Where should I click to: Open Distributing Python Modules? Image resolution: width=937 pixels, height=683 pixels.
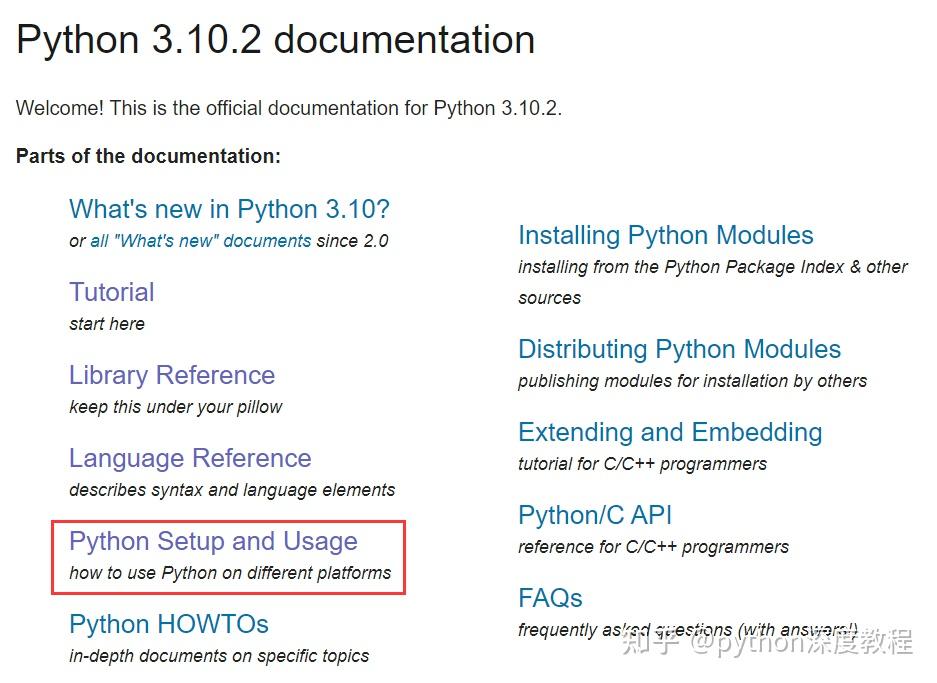pos(679,349)
